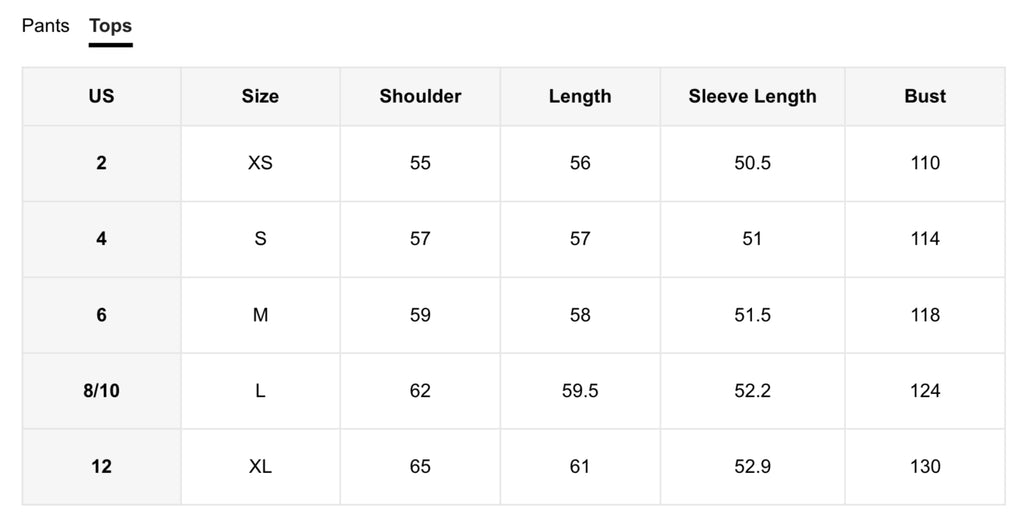1024x516 pixels.
Task: Select the US size 8/10 row label
Action: [x=101, y=391]
